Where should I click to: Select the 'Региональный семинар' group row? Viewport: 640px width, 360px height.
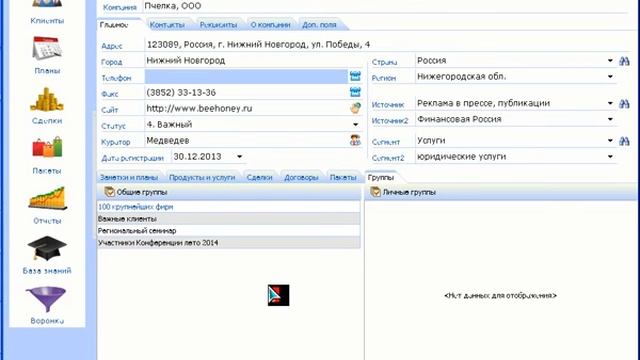(229, 231)
